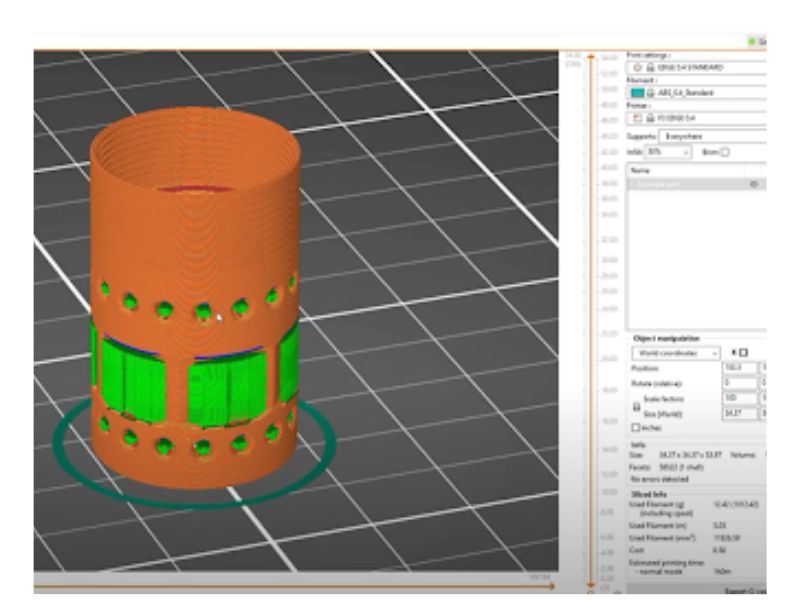Viewport: 800px width, 600px height.
Task: Open the Infill percentage dropdown
Action: [668, 152]
